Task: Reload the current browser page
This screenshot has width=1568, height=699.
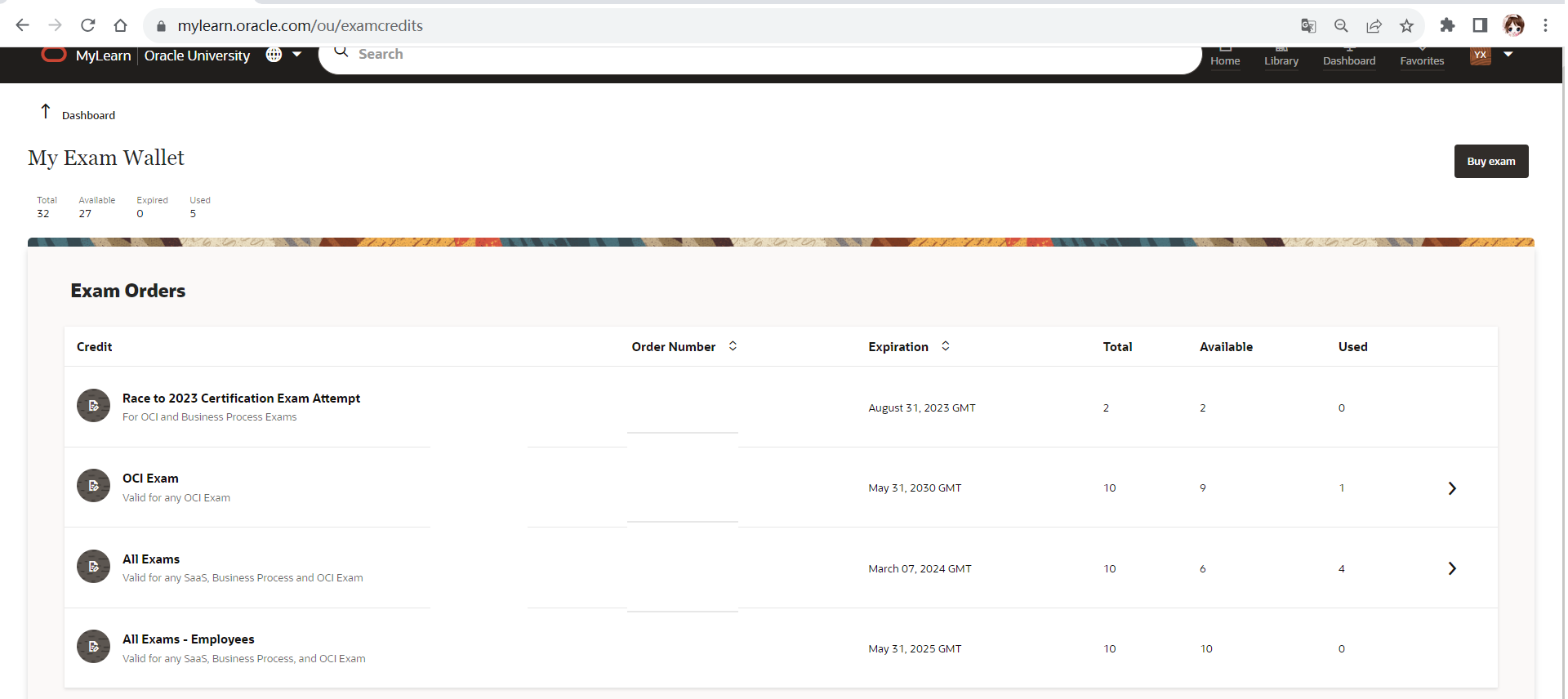Action: point(88,25)
